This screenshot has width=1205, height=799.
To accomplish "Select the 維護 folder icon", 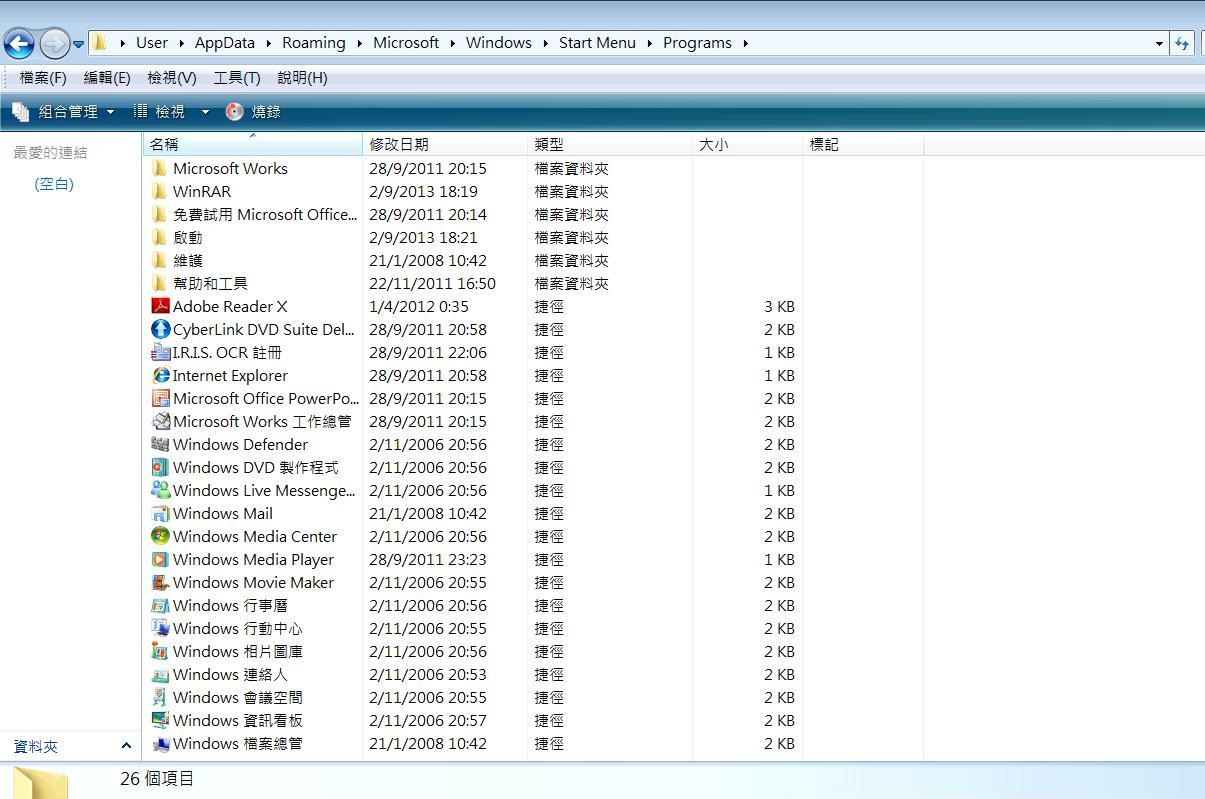I will click(160, 260).
